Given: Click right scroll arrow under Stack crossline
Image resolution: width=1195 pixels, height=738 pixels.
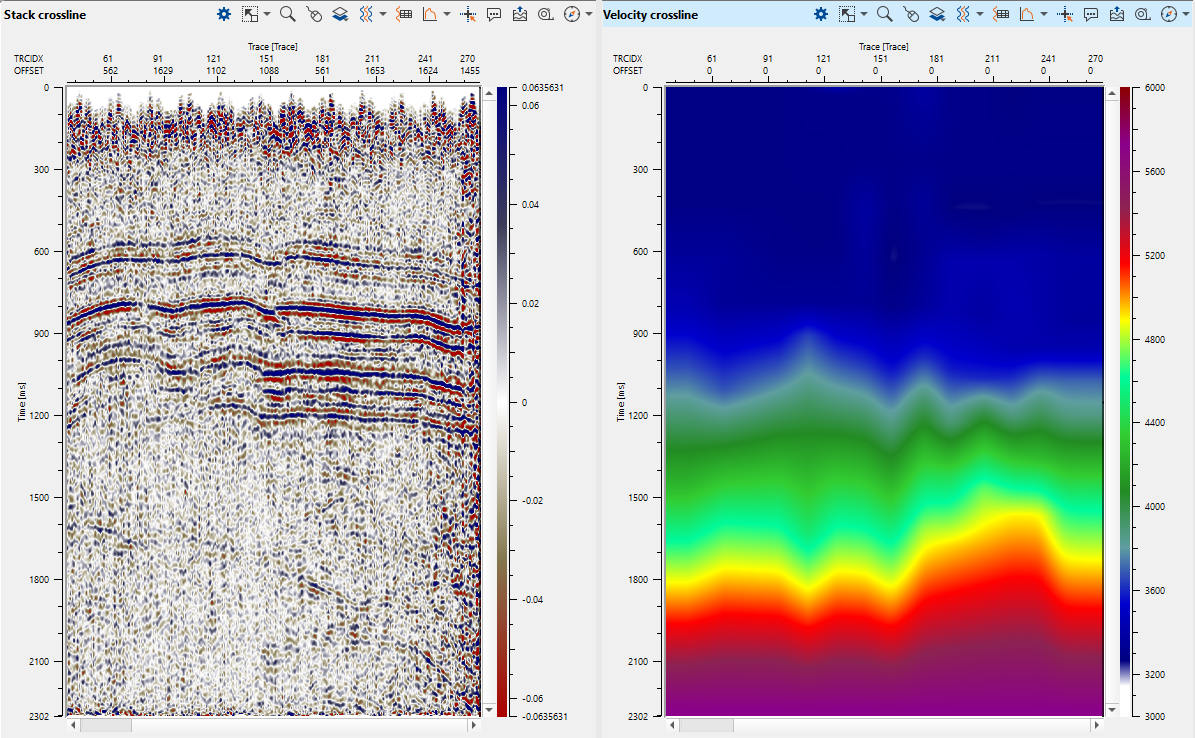Looking at the screenshot, I should pos(475,725).
